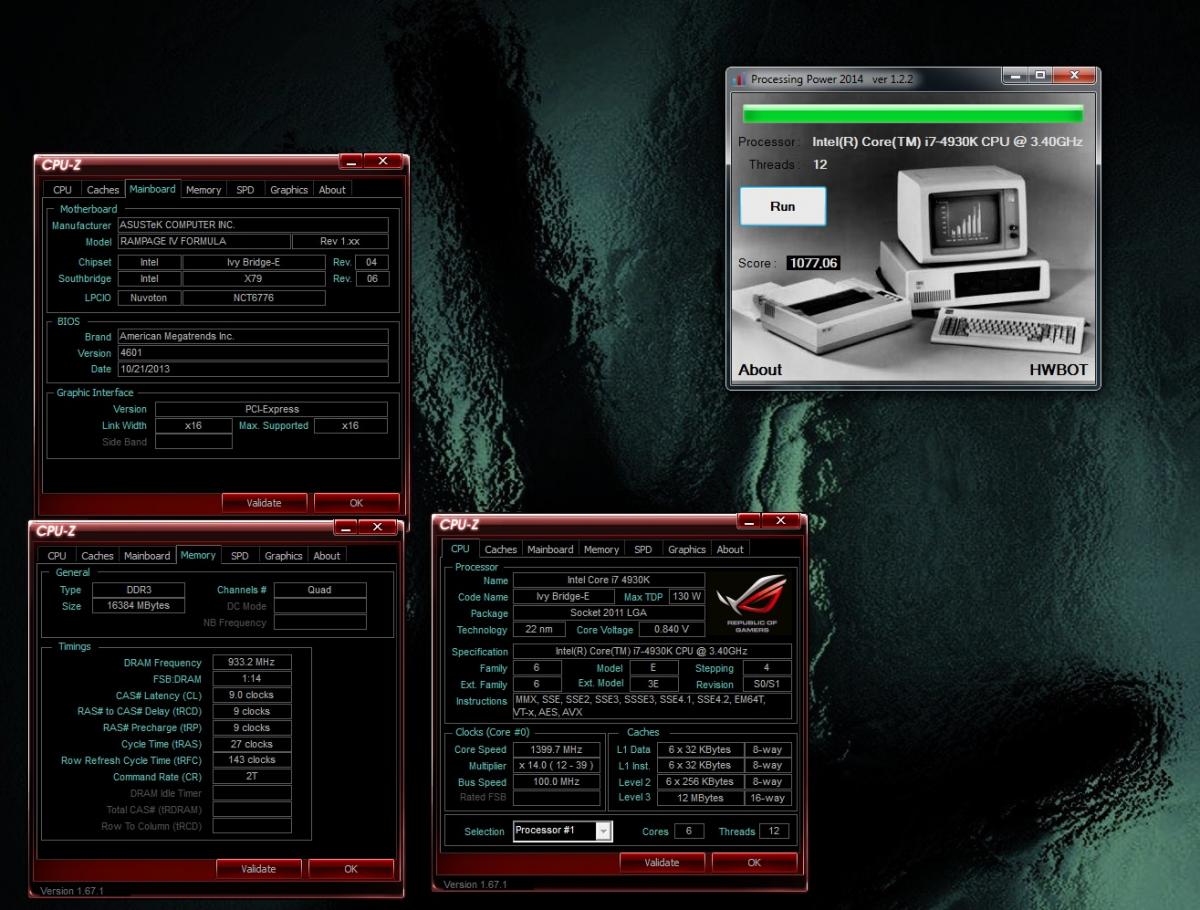
Task: Click the Core Voltage 0.840 V field
Action: (670, 630)
